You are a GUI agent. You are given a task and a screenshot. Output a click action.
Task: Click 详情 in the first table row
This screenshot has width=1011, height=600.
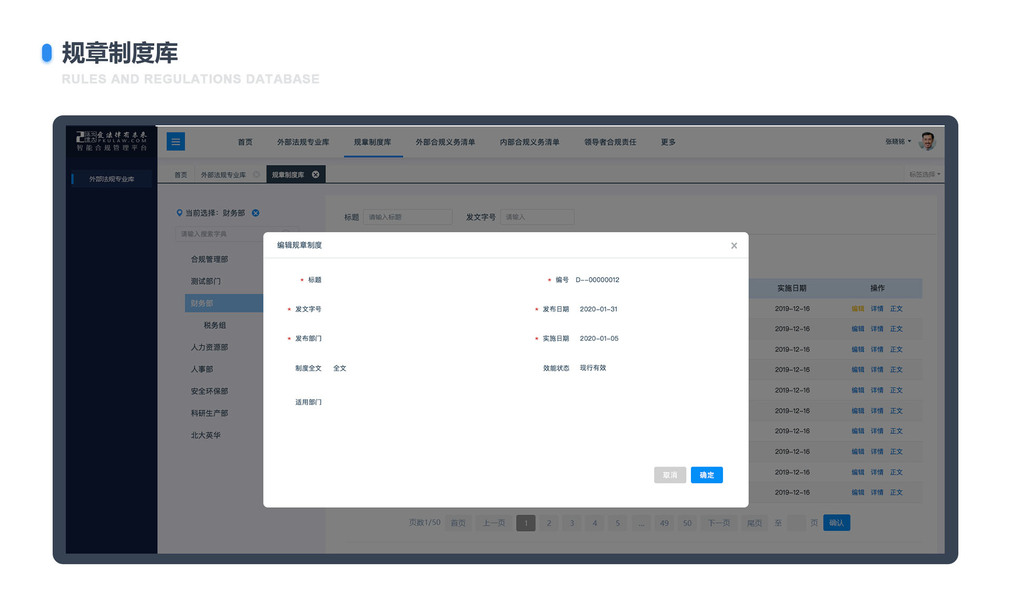pos(877,309)
